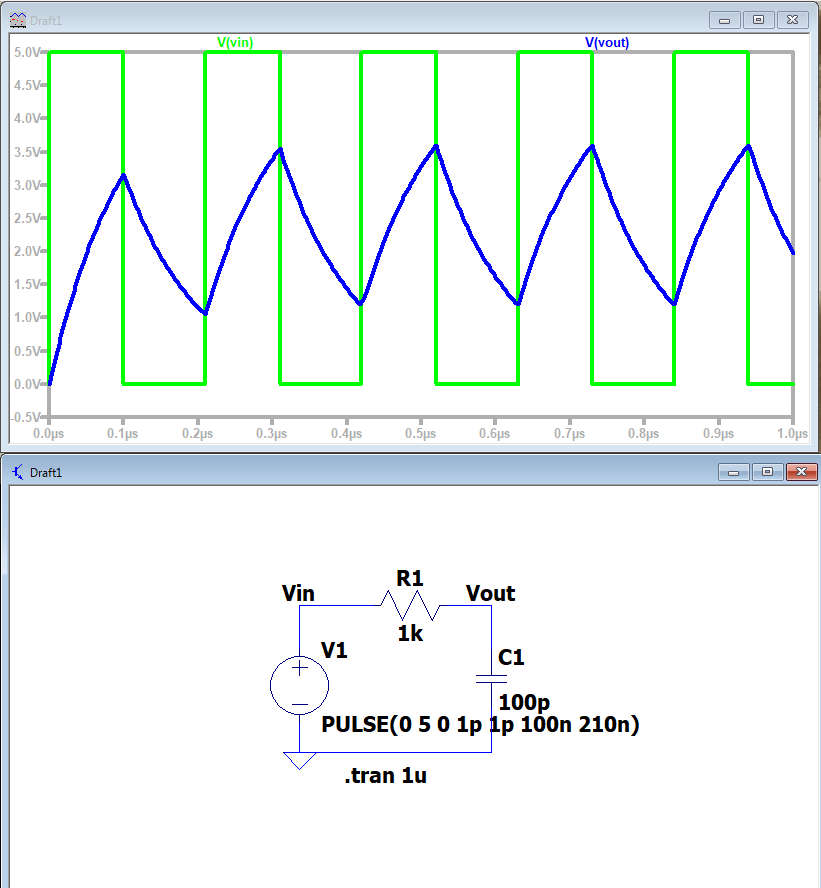
Task: Select the V(vin) trace label
Action: (x=235, y=42)
